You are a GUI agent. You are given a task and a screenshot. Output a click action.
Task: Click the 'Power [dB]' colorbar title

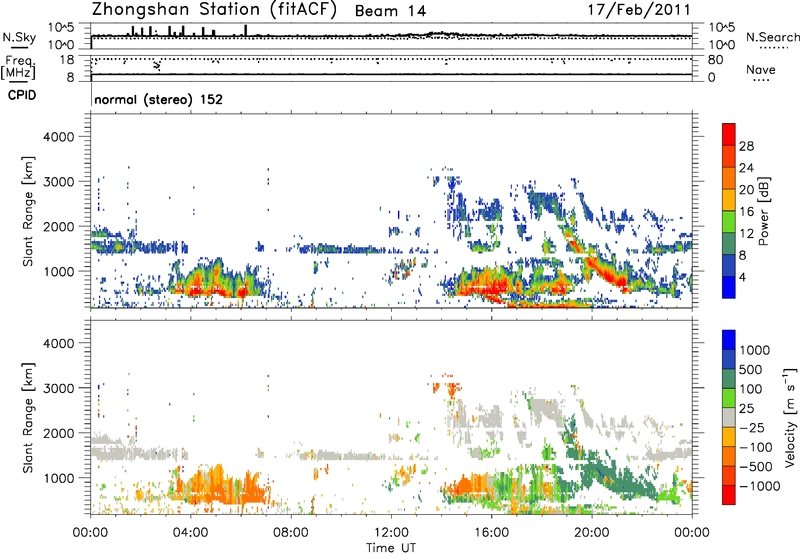pyautogui.click(x=764, y=211)
